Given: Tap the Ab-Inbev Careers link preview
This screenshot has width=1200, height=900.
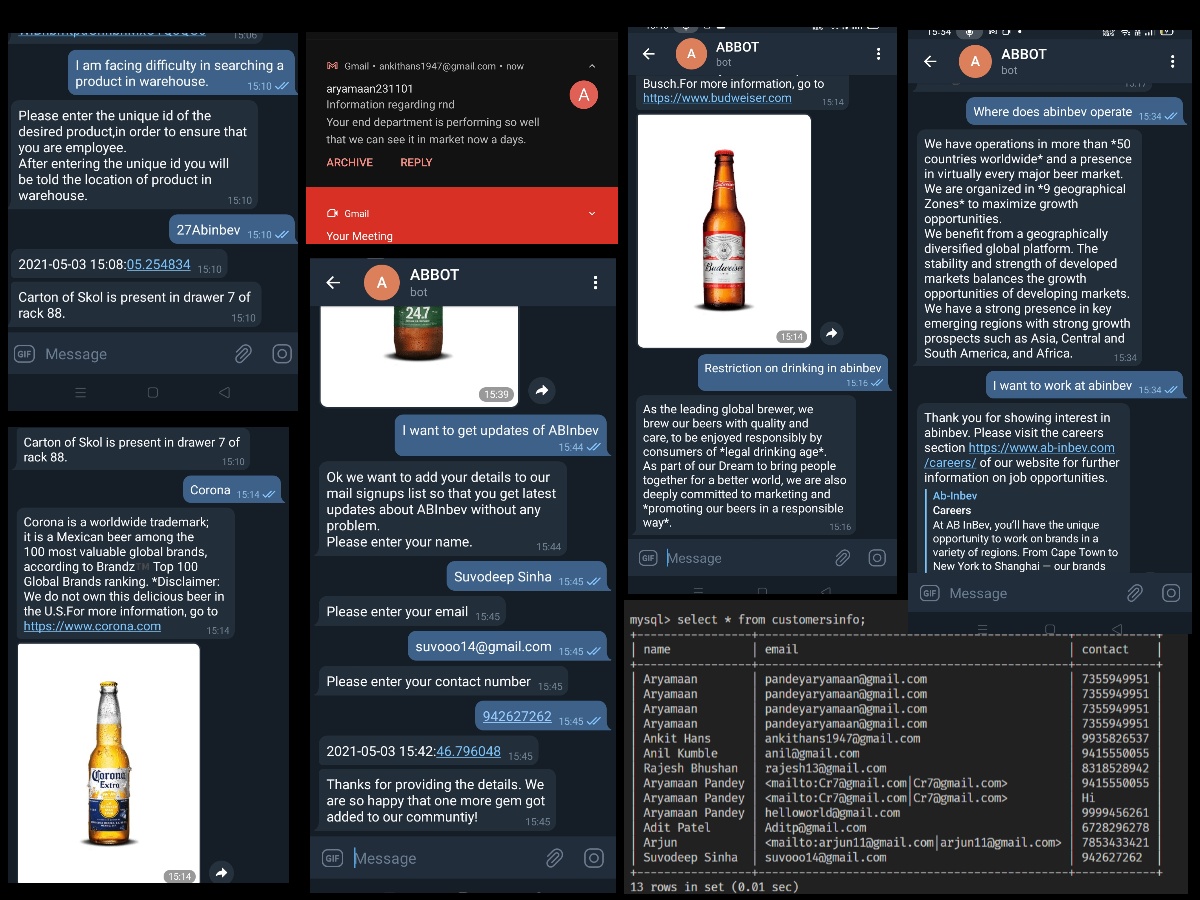Looking at the screenshot, I should coord(1025,530).
